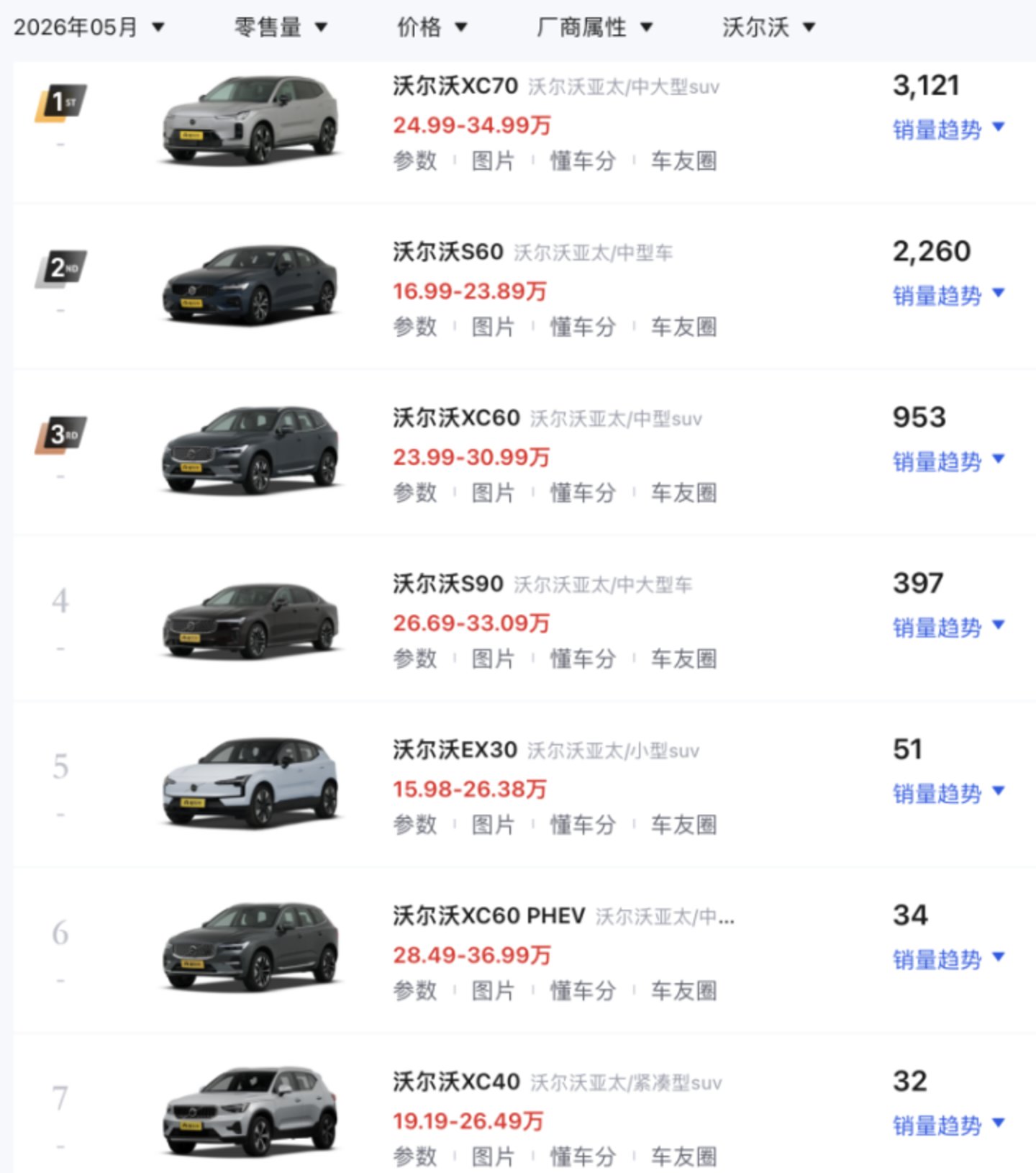Expand 销量趋势 for Volvo XC60
This screenshot has width=1036, height=1173.
[x=948, y=461]
